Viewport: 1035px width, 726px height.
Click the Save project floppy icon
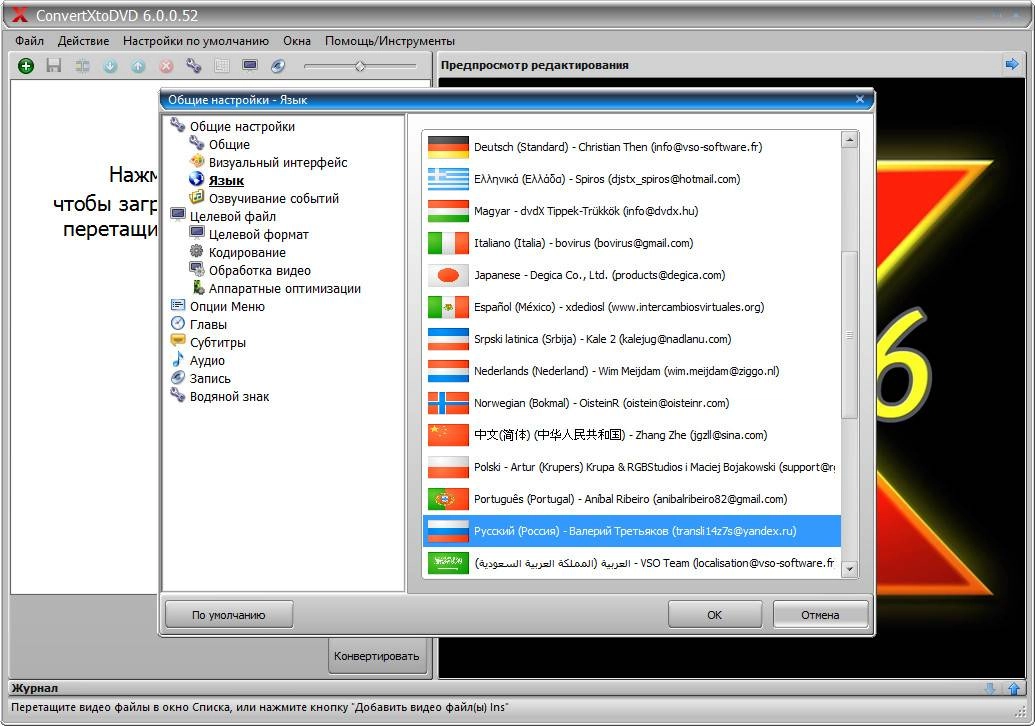click(53, 65)
